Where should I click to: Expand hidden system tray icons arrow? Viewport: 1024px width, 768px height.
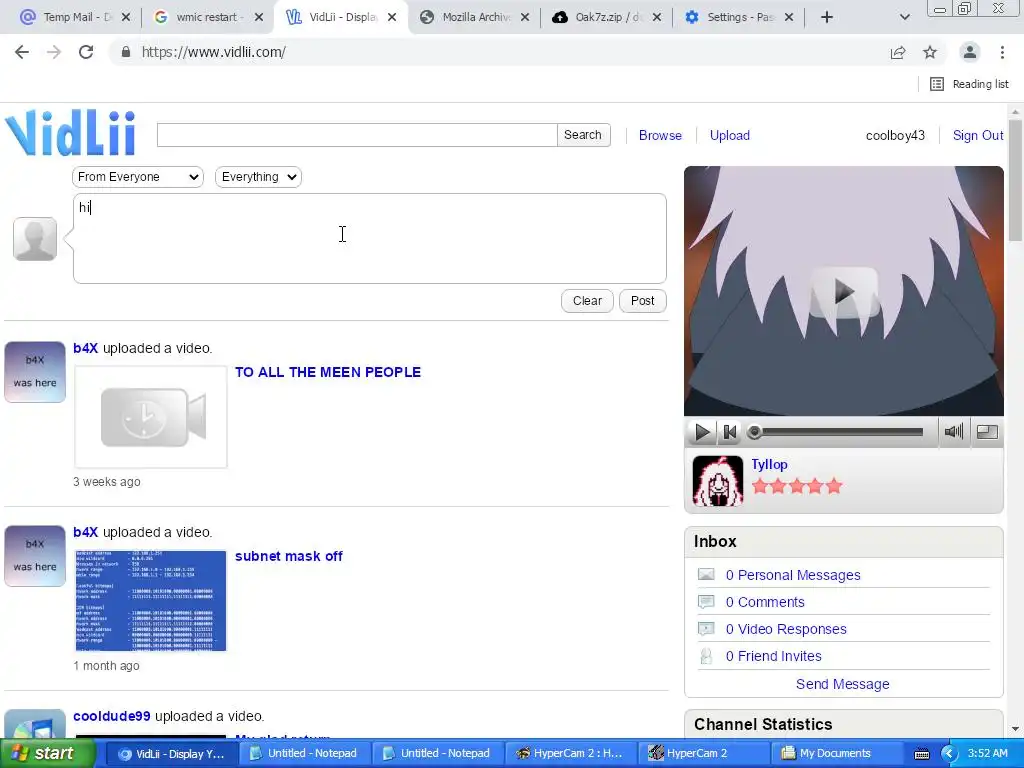tap(949, 754)
